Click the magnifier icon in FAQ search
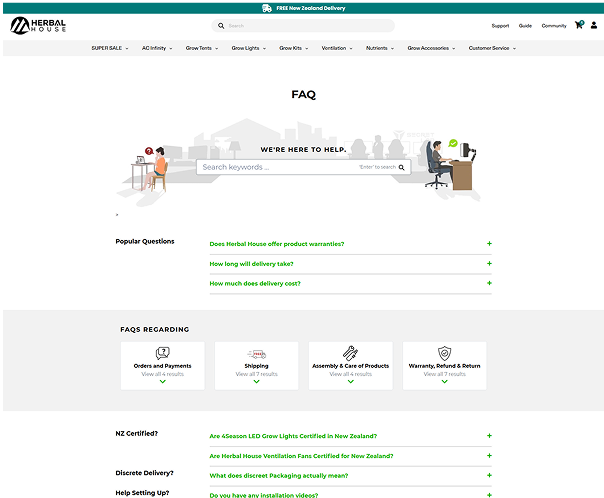 403,167
